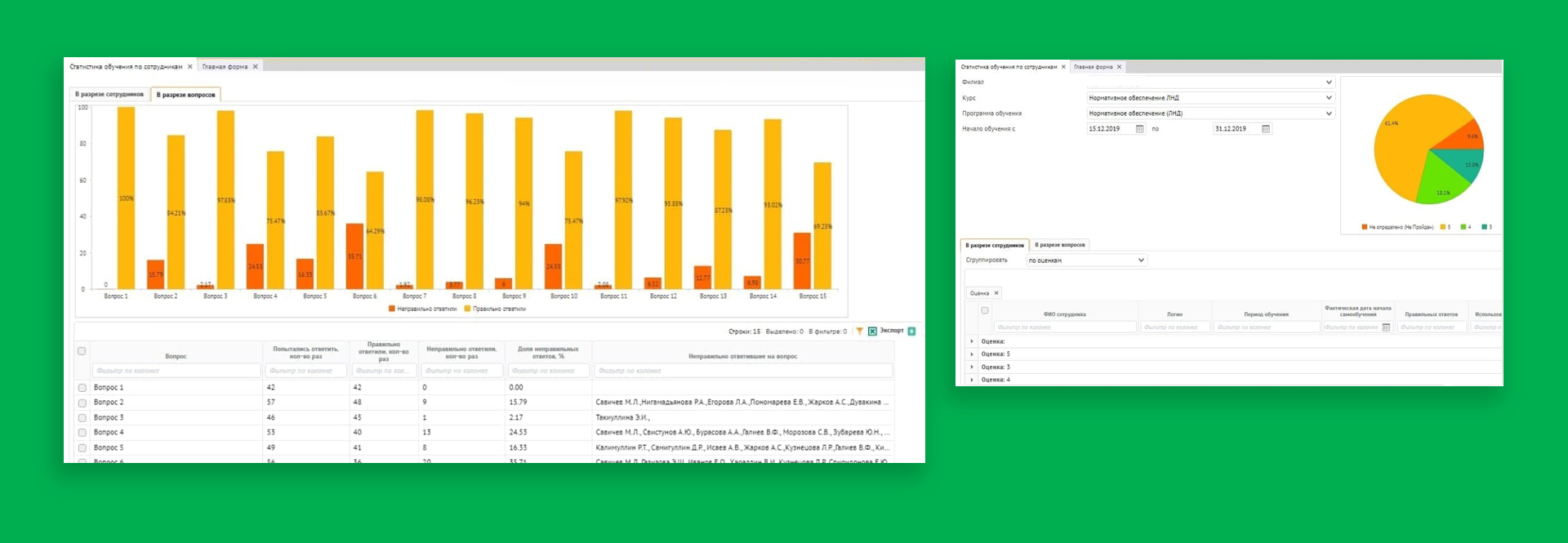Sort by Логин column header
The height and width of the screenshot is (543, 1568).
pos(1174,314)
